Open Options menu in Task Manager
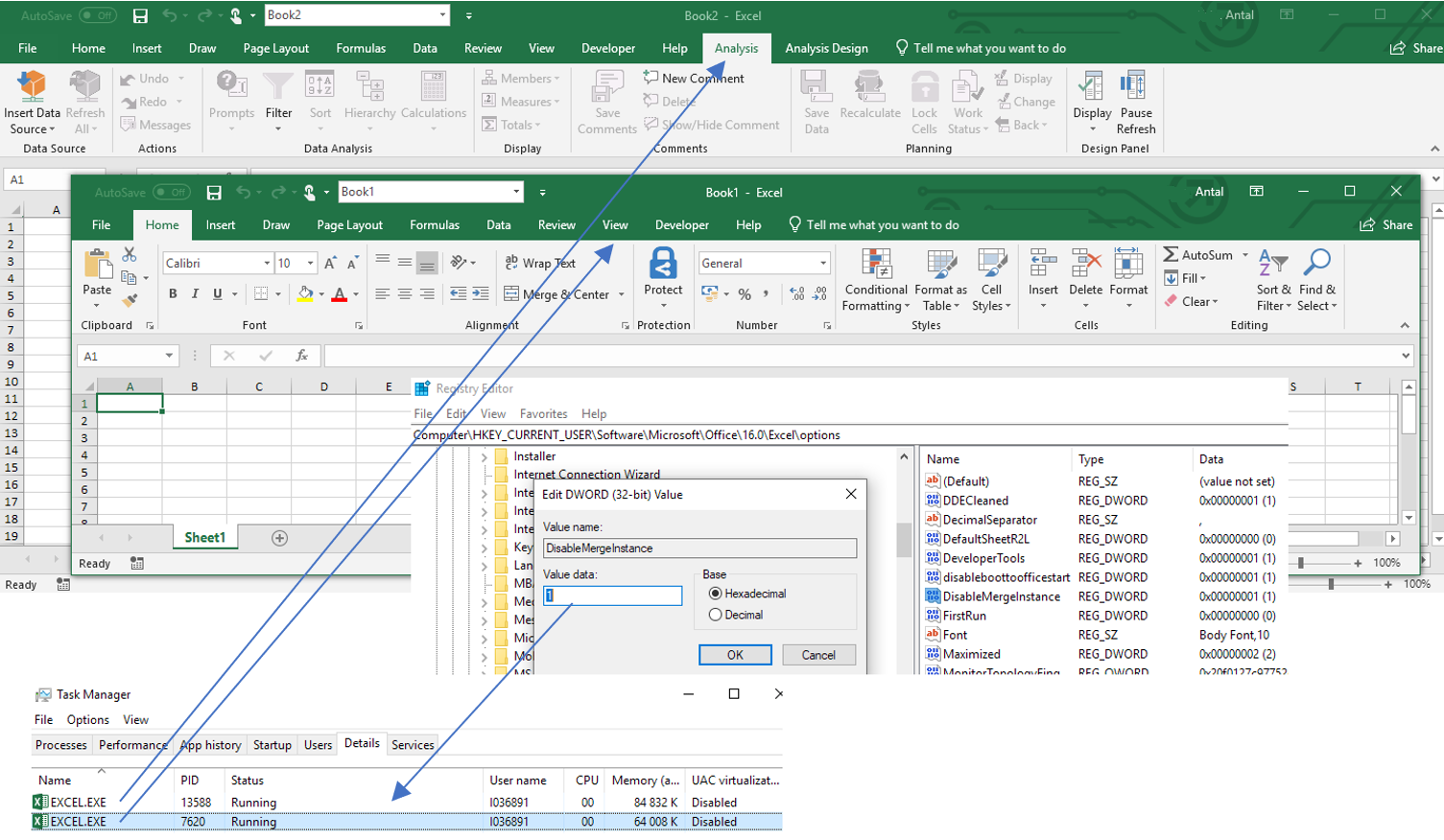Viewport: 1444px width, 840px height. click(87, 720)
